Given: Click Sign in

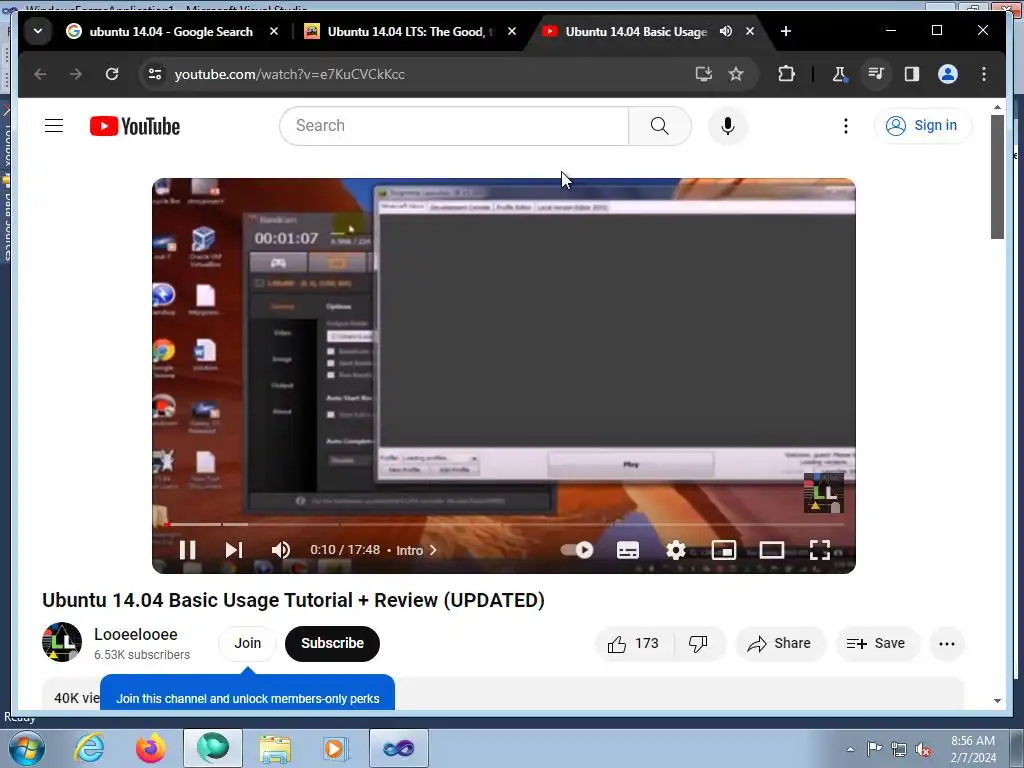Looking at the screenshot, I should (923, 125).
